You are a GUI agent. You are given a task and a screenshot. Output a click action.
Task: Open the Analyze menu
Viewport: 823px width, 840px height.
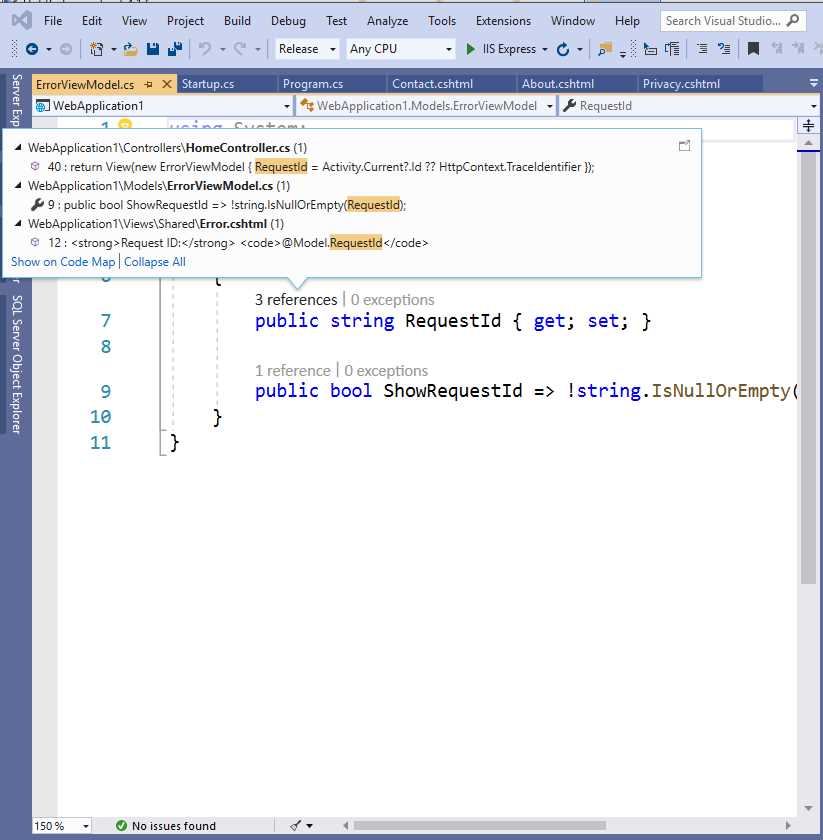[387, 20]
